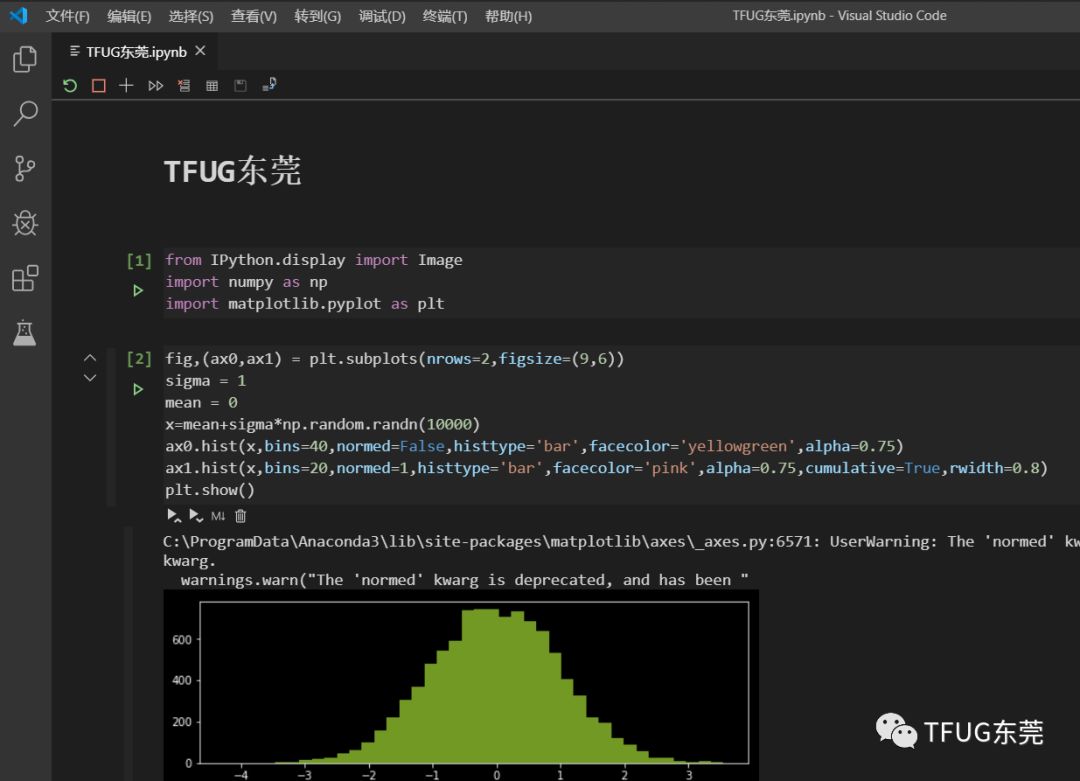Image resolution: width=1080 pixels, height=781 pixels.
Task: Open the Explorer view in activity bar
Action: tap(25, 59)
